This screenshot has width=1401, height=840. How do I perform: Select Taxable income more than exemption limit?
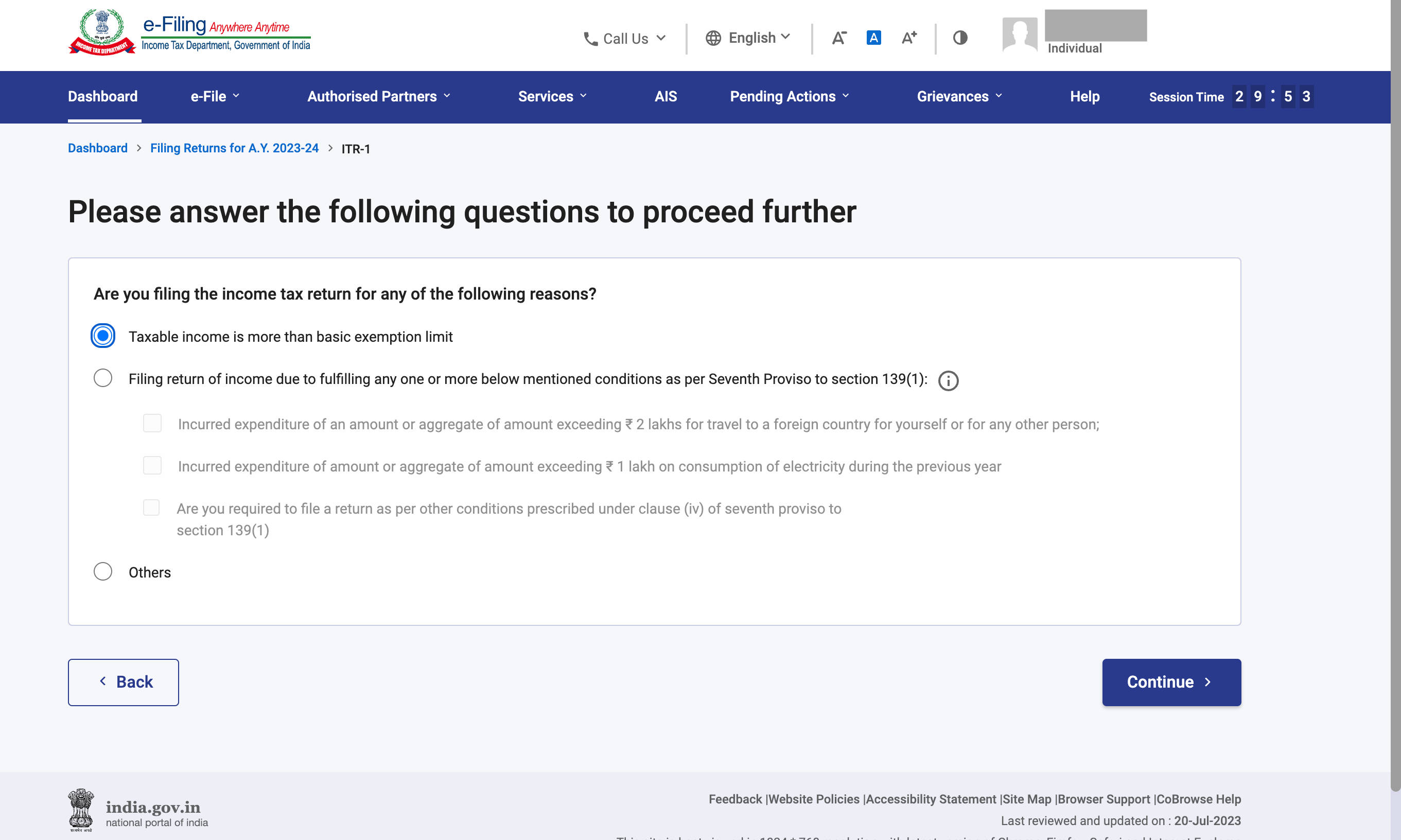click(x=103, y=336)
